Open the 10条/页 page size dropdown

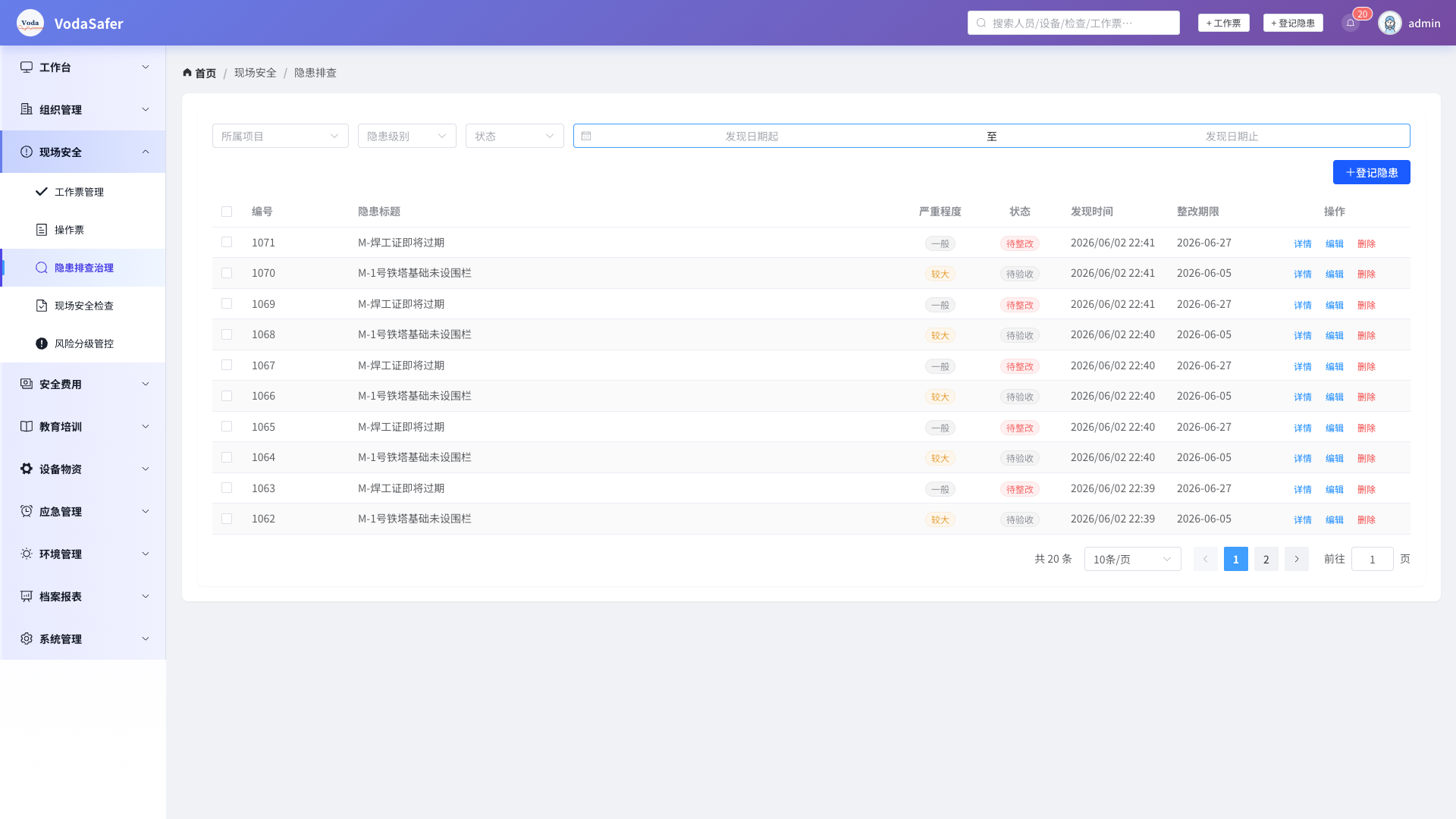coord(1133,559)
